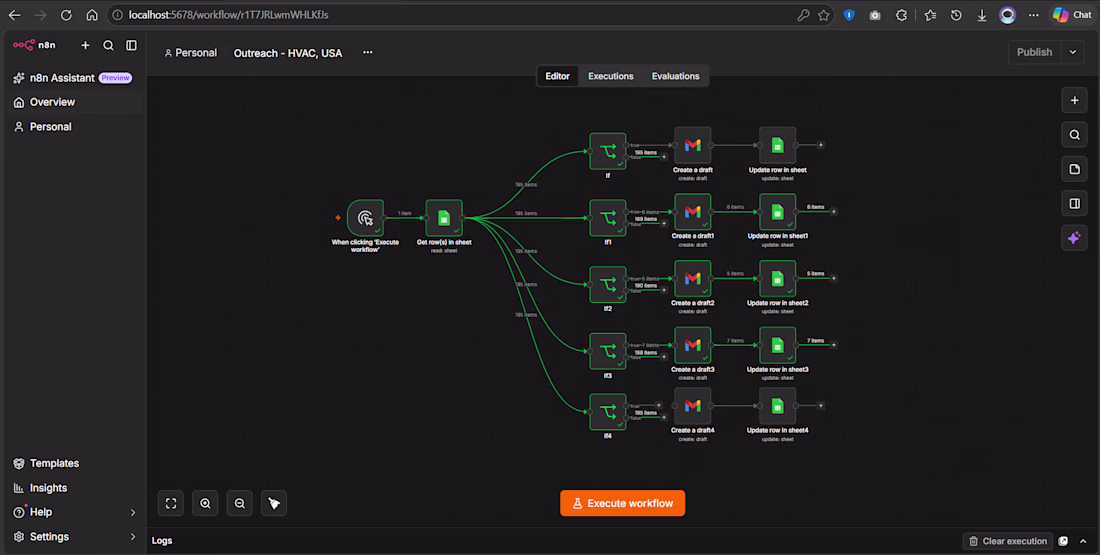
Task: Go to browser home page
Action: pos(92,15)
